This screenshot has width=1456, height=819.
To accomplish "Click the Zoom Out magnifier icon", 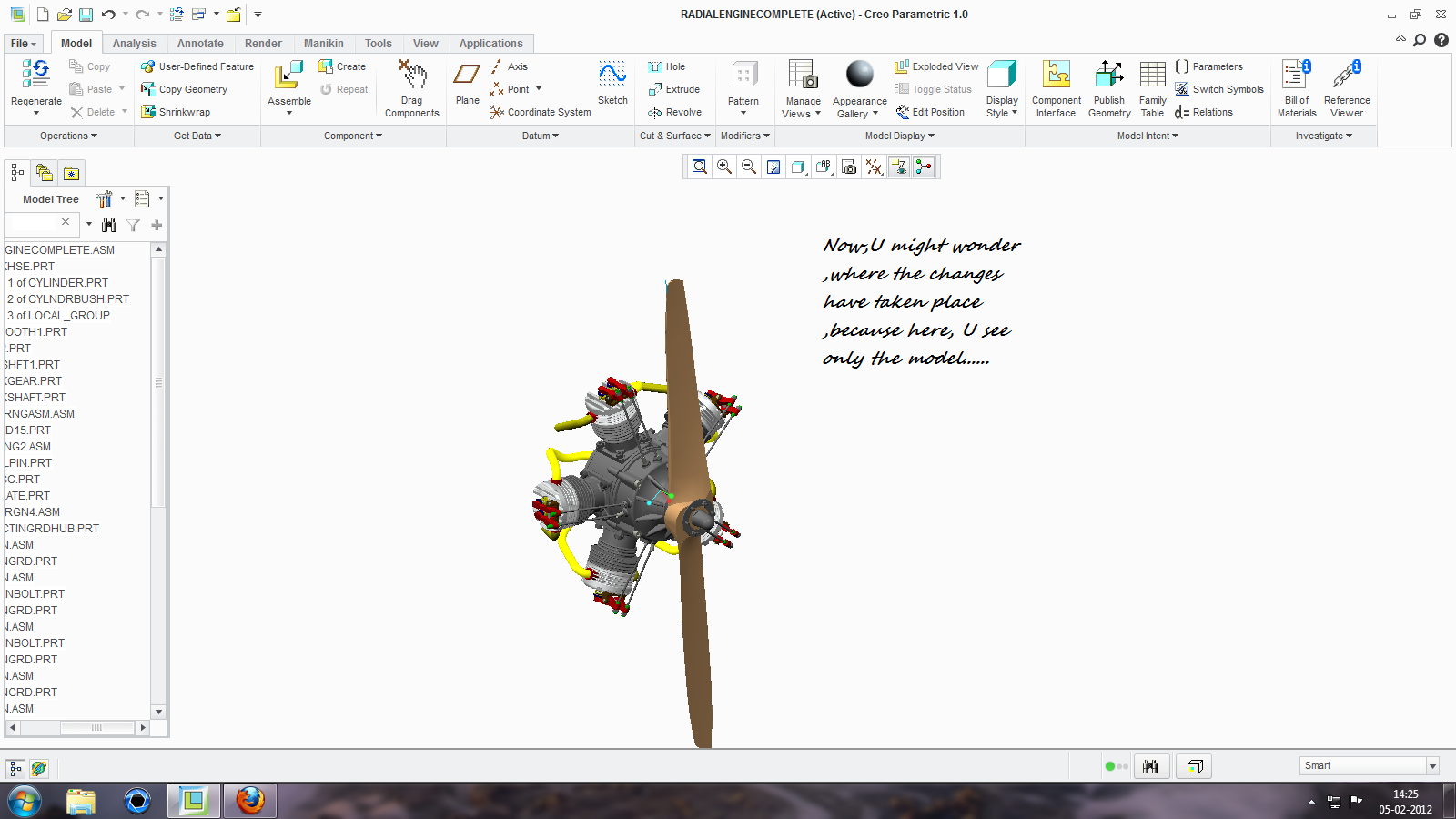I will click(749, 167).
